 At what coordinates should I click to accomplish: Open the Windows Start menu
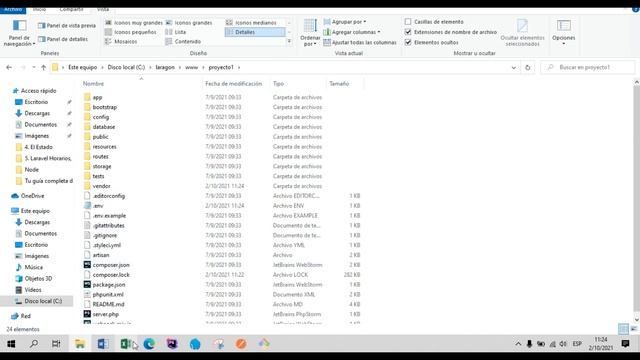11,344
